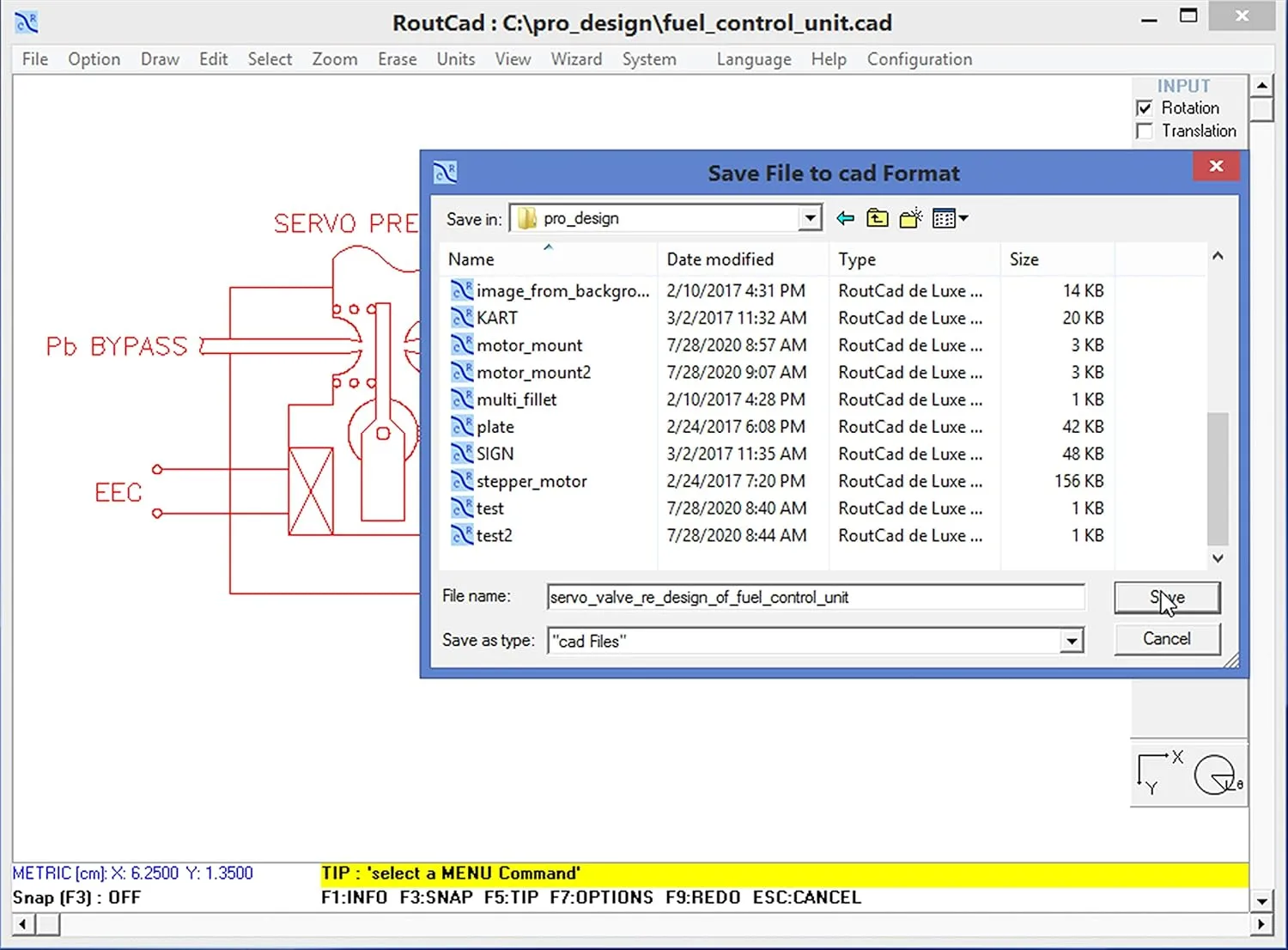
Task: Go up one folder level
Action: (878, 217)
